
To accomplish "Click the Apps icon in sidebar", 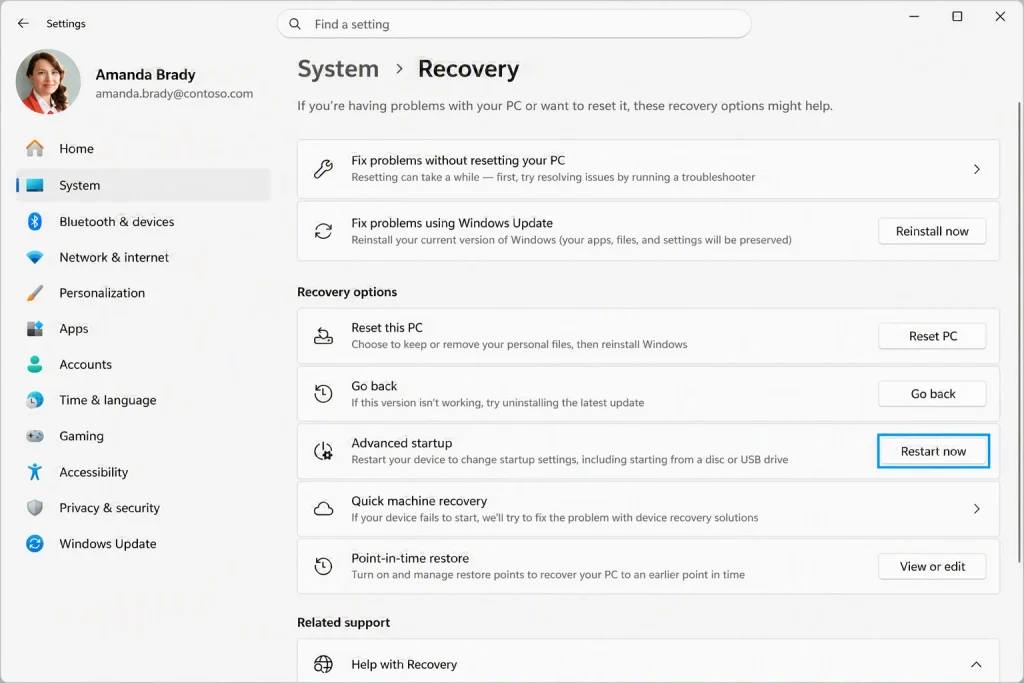I will pos(35,328).
